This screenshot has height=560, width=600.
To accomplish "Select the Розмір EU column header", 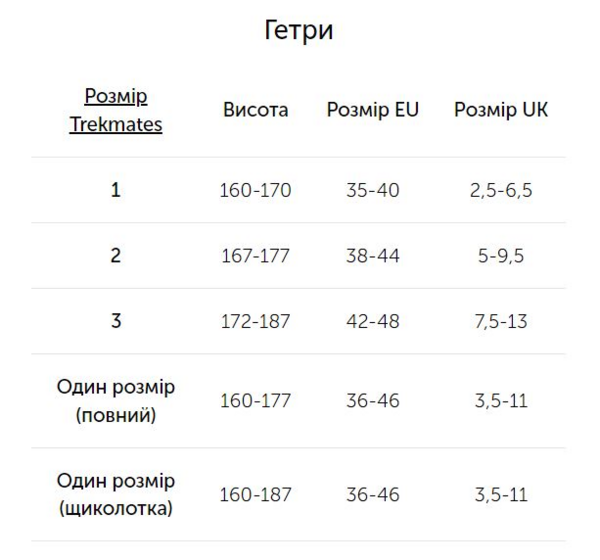I will 373,110.
